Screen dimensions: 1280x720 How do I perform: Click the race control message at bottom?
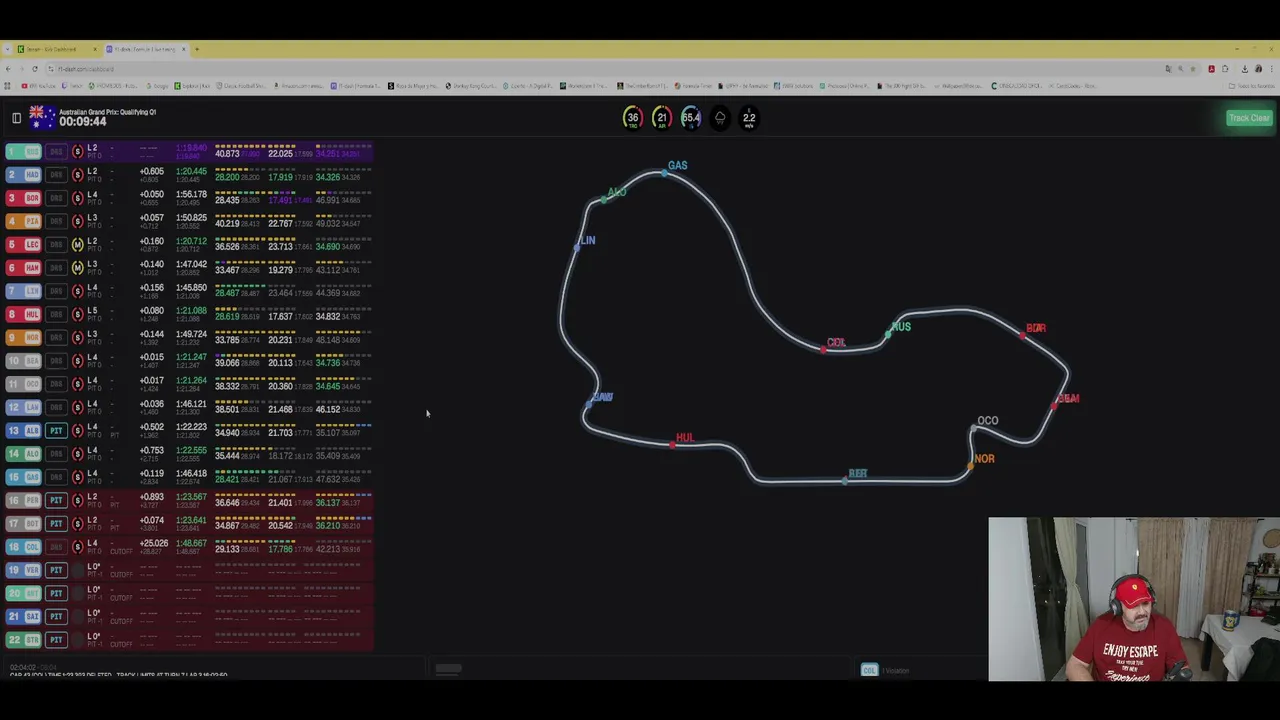(119, 675)
